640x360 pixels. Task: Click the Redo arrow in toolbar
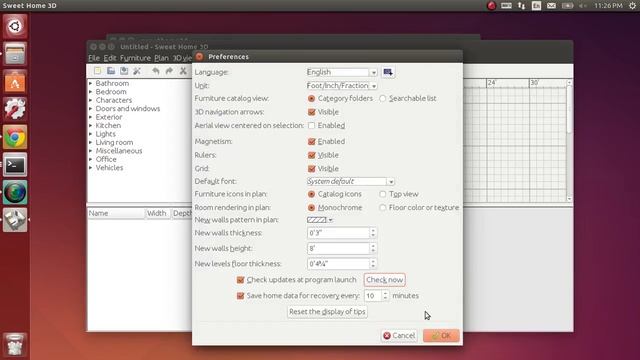tap(169, 71)
